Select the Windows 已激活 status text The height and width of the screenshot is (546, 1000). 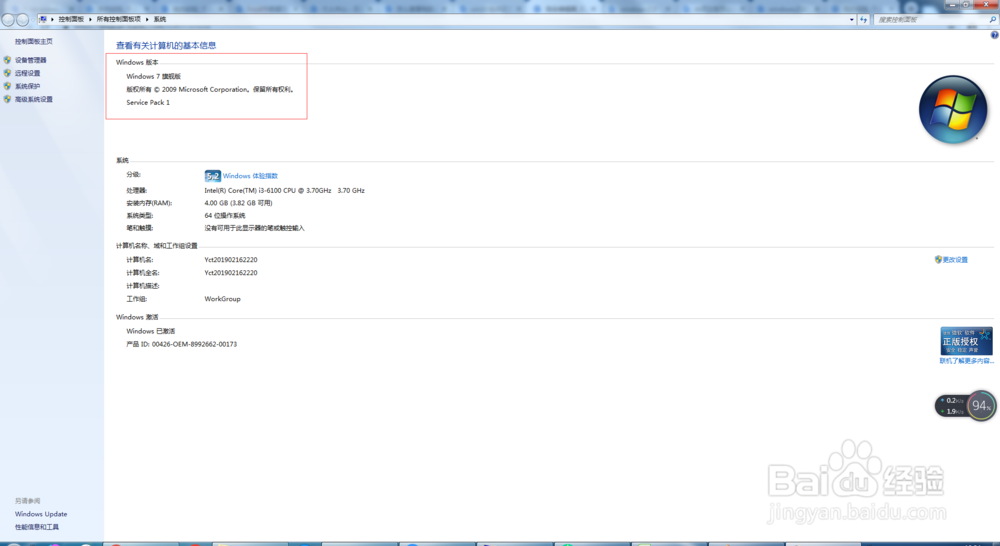pos(151,331)
